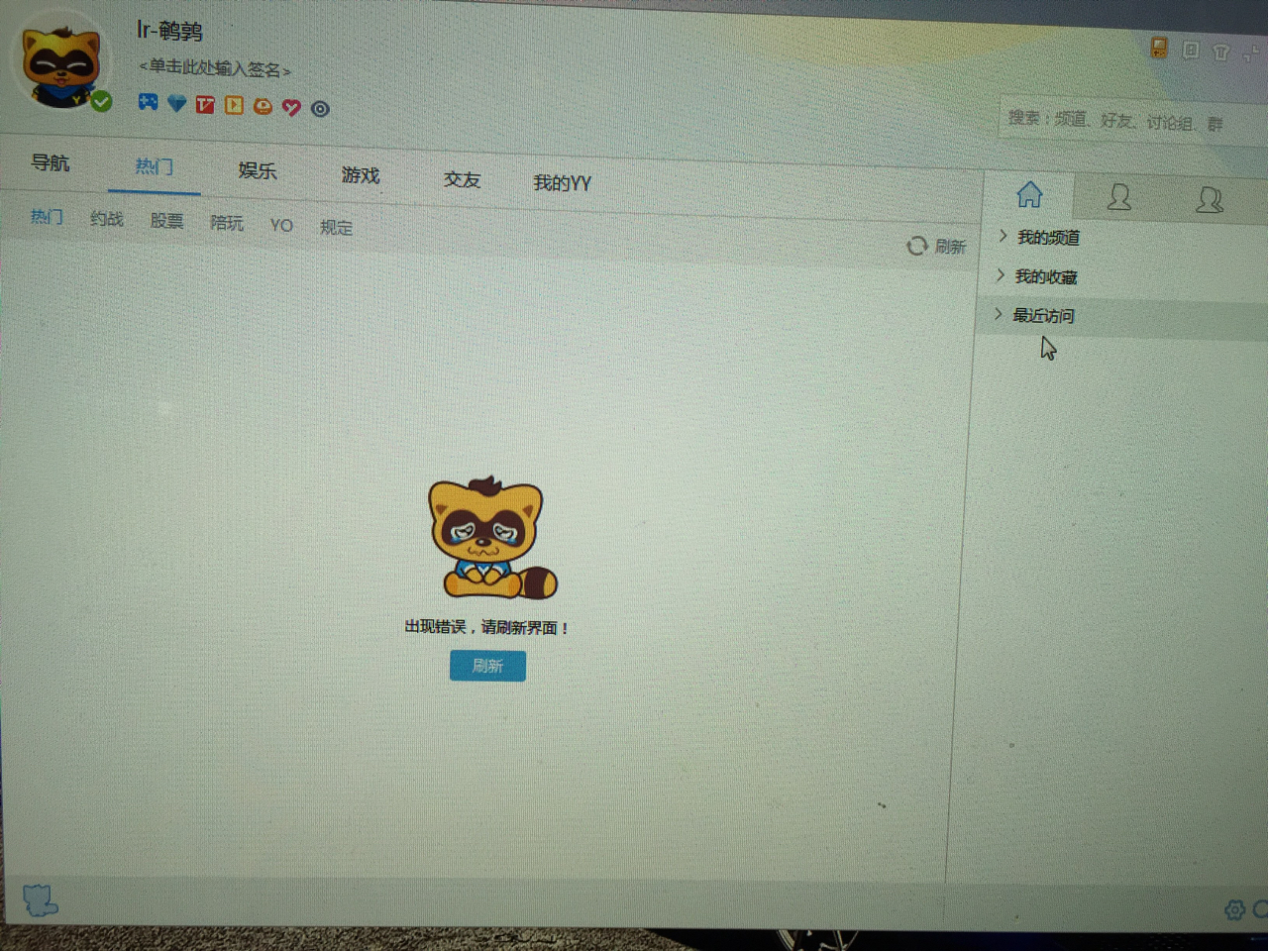
Task: Click the blue diamond badge icon
Action: click(x=176, y=104)
